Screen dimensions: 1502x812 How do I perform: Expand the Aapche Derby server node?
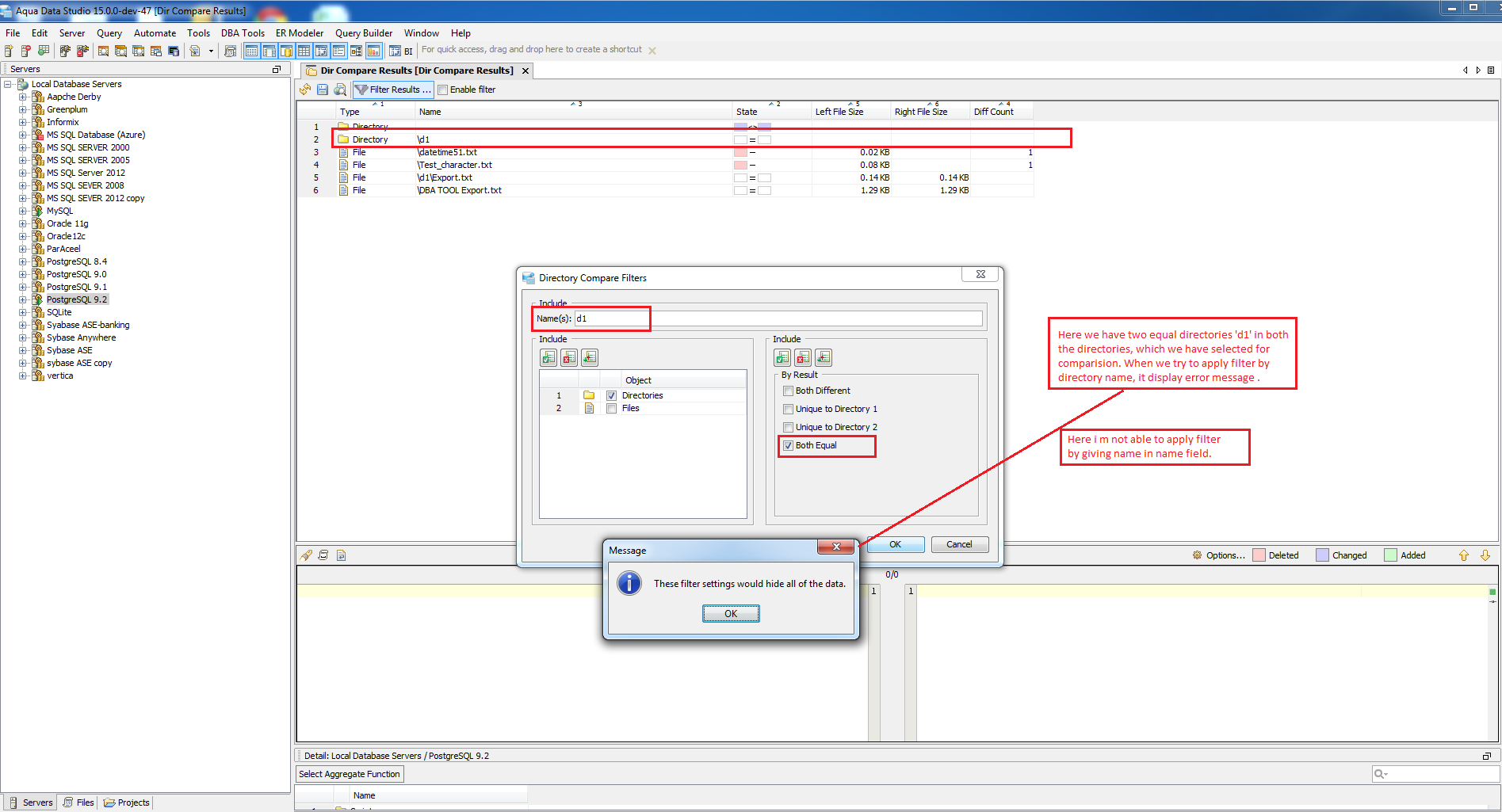(x=23, y=97)
